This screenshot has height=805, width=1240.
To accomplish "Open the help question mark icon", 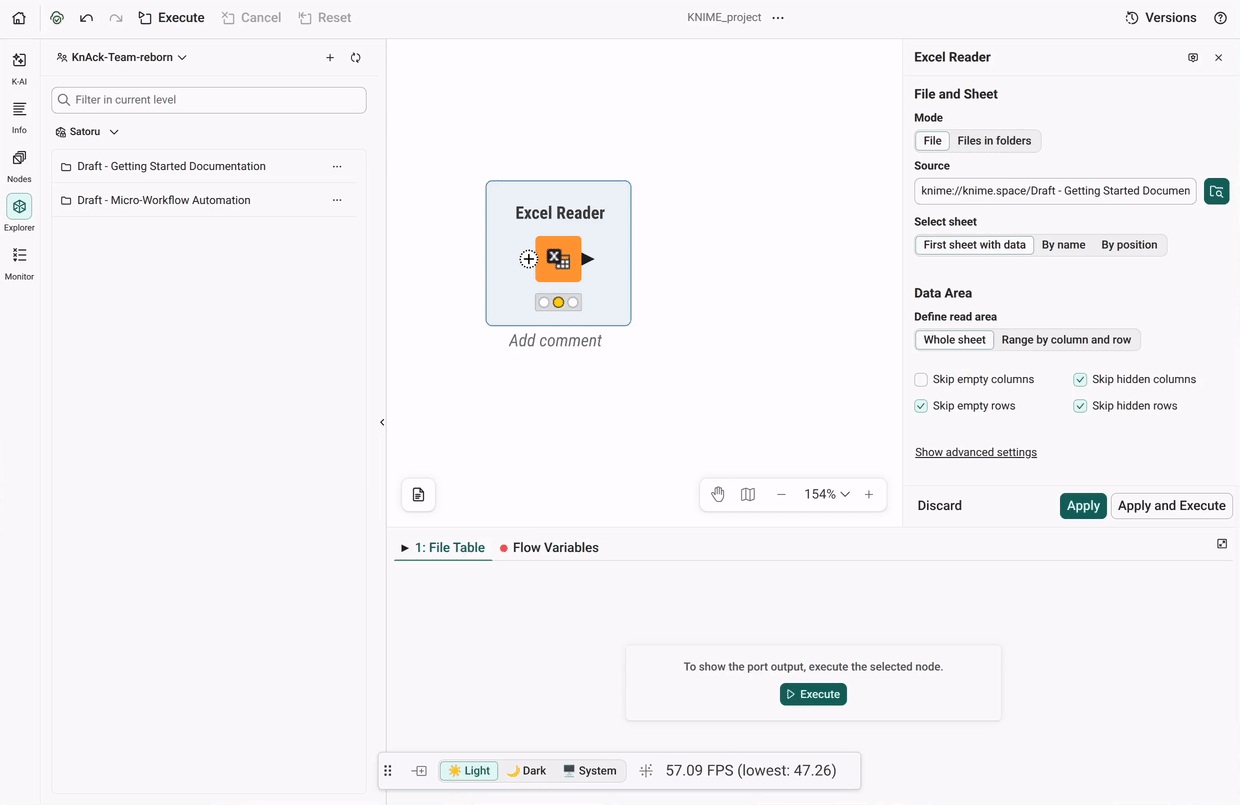I will 1220,18.
